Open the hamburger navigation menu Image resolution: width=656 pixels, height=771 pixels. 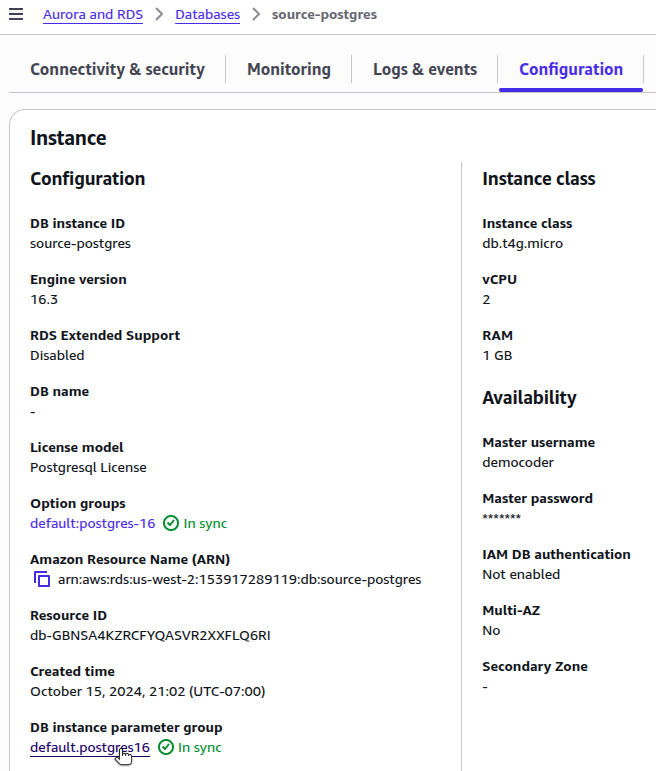[15, 15]
